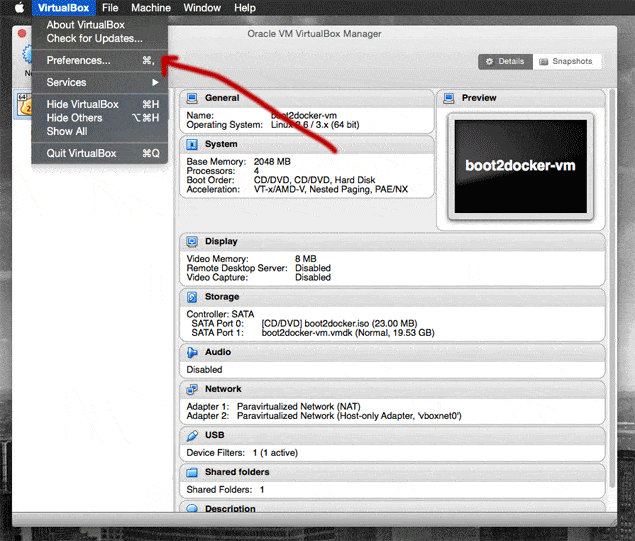Click the Description section icon

(x=192, y=508)
